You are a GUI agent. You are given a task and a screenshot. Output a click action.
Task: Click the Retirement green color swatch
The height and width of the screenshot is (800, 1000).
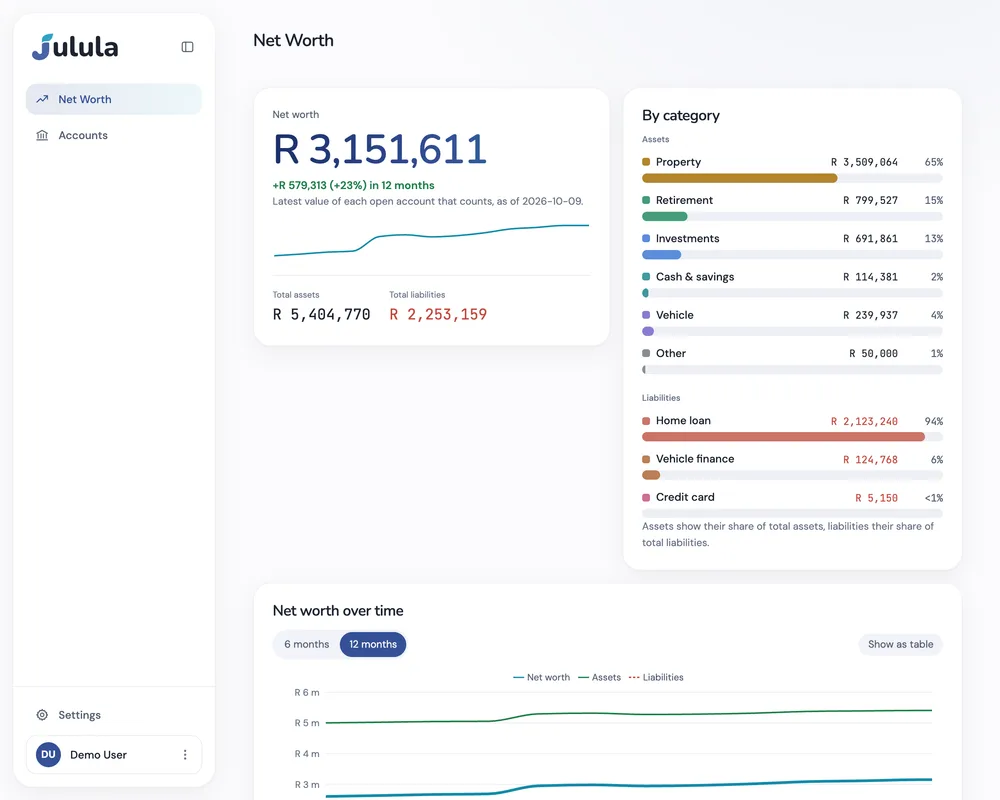pos(646,200)
